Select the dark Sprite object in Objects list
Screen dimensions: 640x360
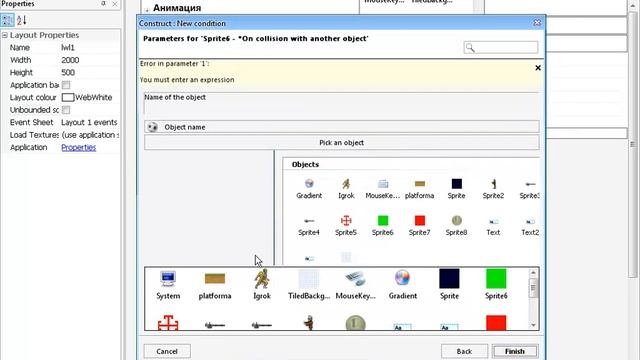coord(456,189)
